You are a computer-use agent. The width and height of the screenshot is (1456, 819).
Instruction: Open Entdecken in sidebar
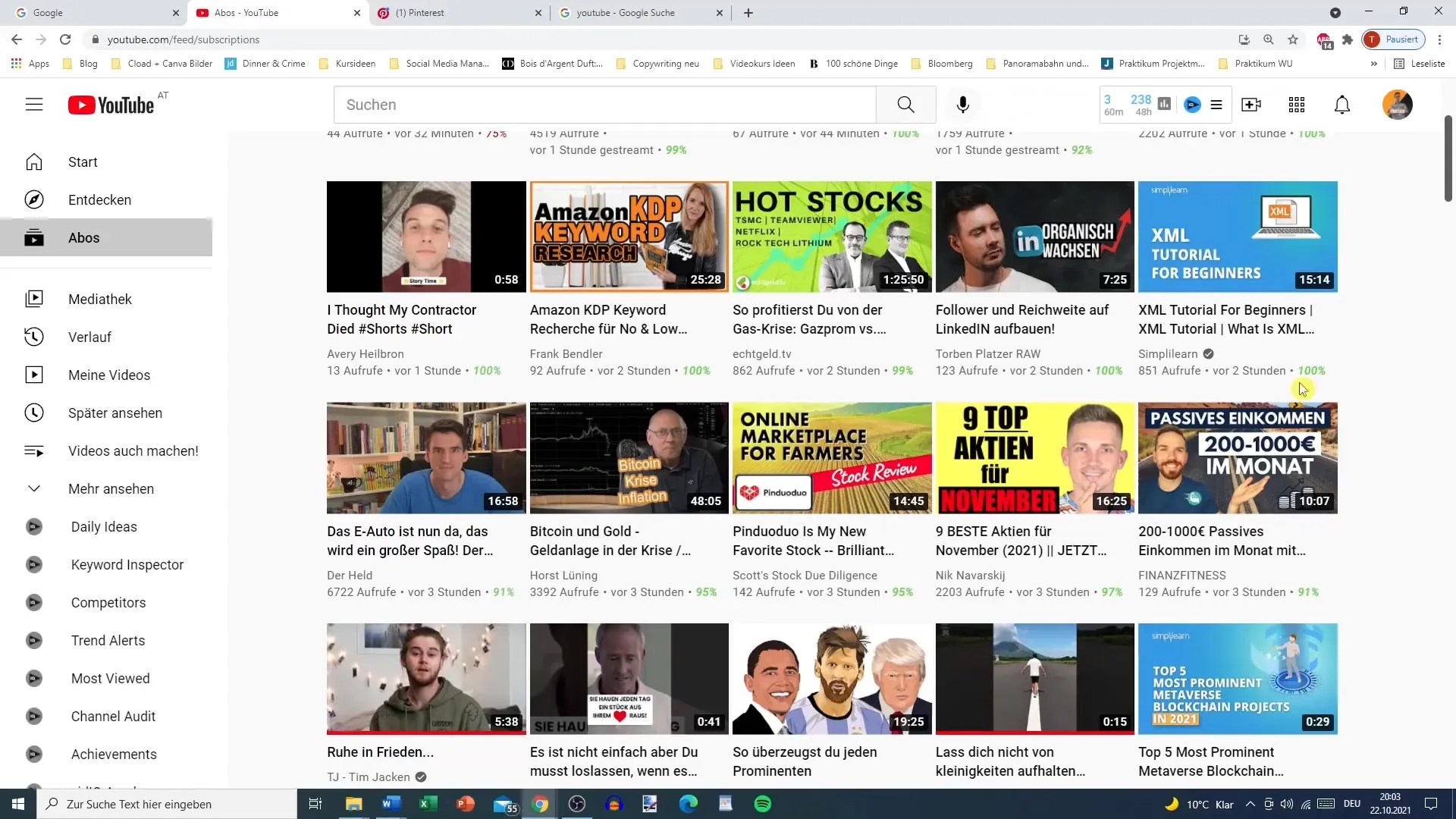click(106, 200)
